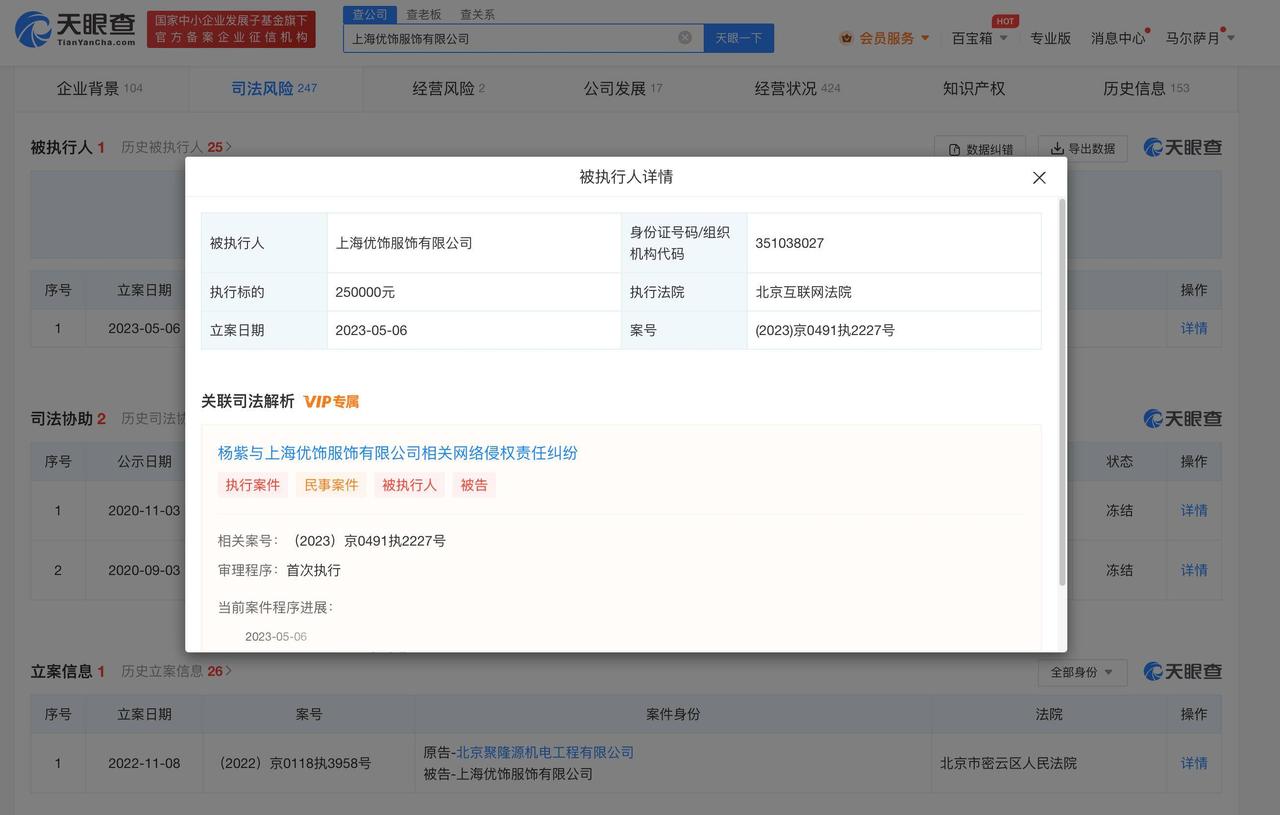
Task: Open 详情 for the 2023-05-06 被执行人 row
Action: [x=1194, y=328]
